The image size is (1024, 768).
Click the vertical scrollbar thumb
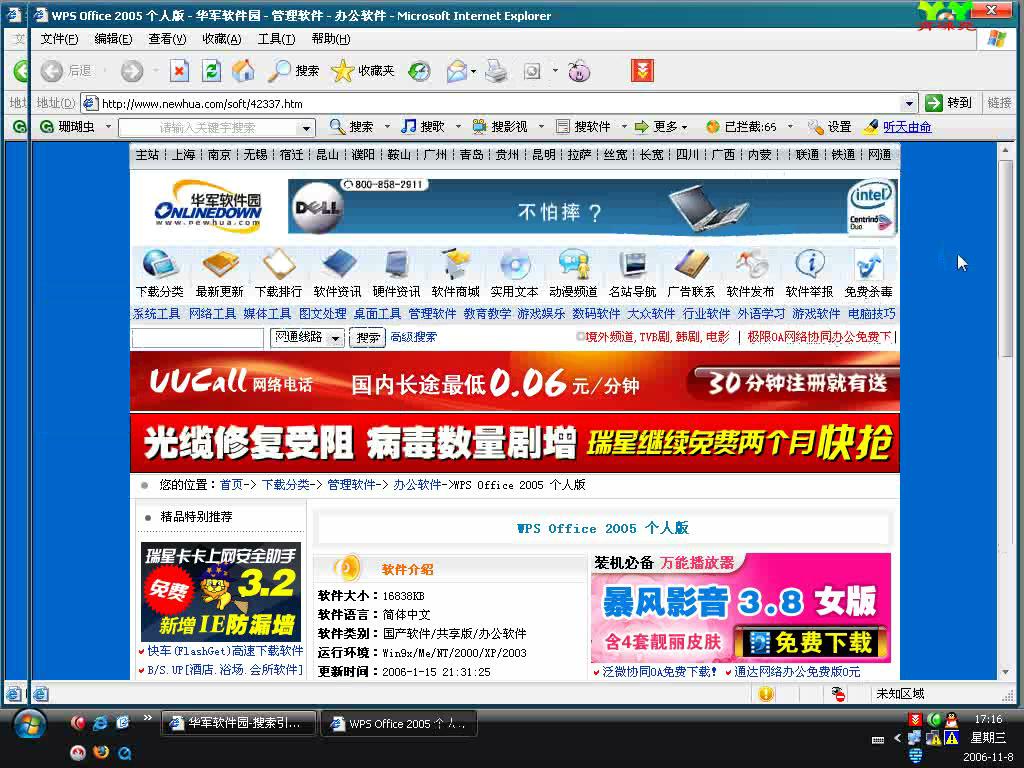pyautogui.click(x=1006, y=258)
